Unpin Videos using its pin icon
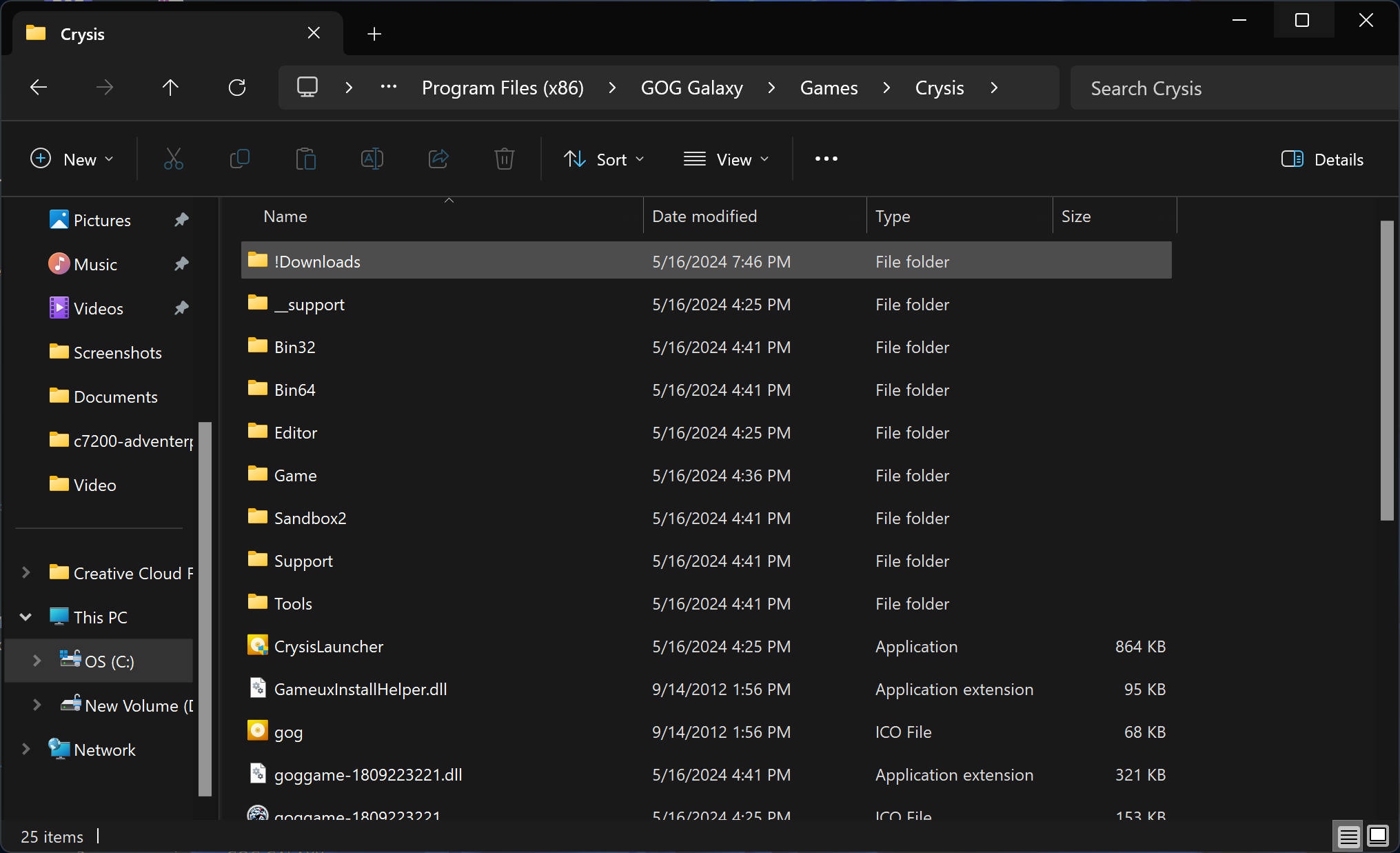Image resolution: width=1400 pixels, height=853 pixels. pyautogui.click(x=181, y=308)
